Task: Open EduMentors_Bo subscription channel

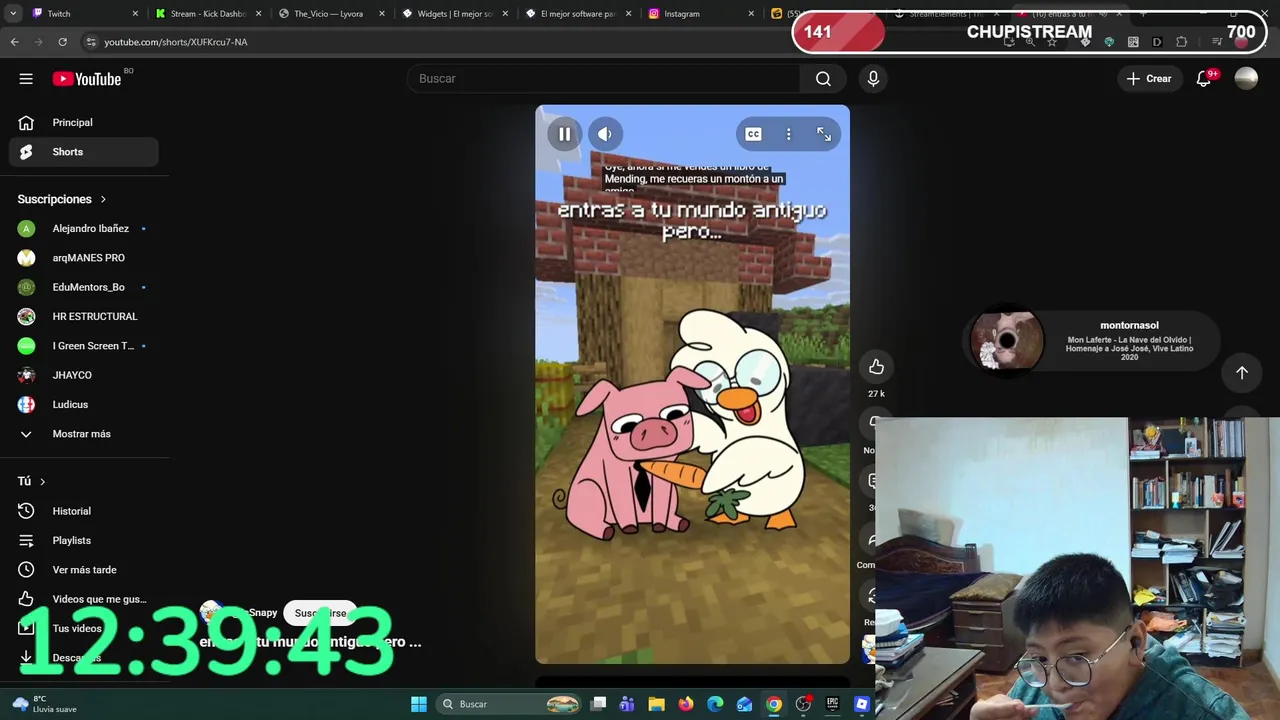Action: (x=84, y=287)
